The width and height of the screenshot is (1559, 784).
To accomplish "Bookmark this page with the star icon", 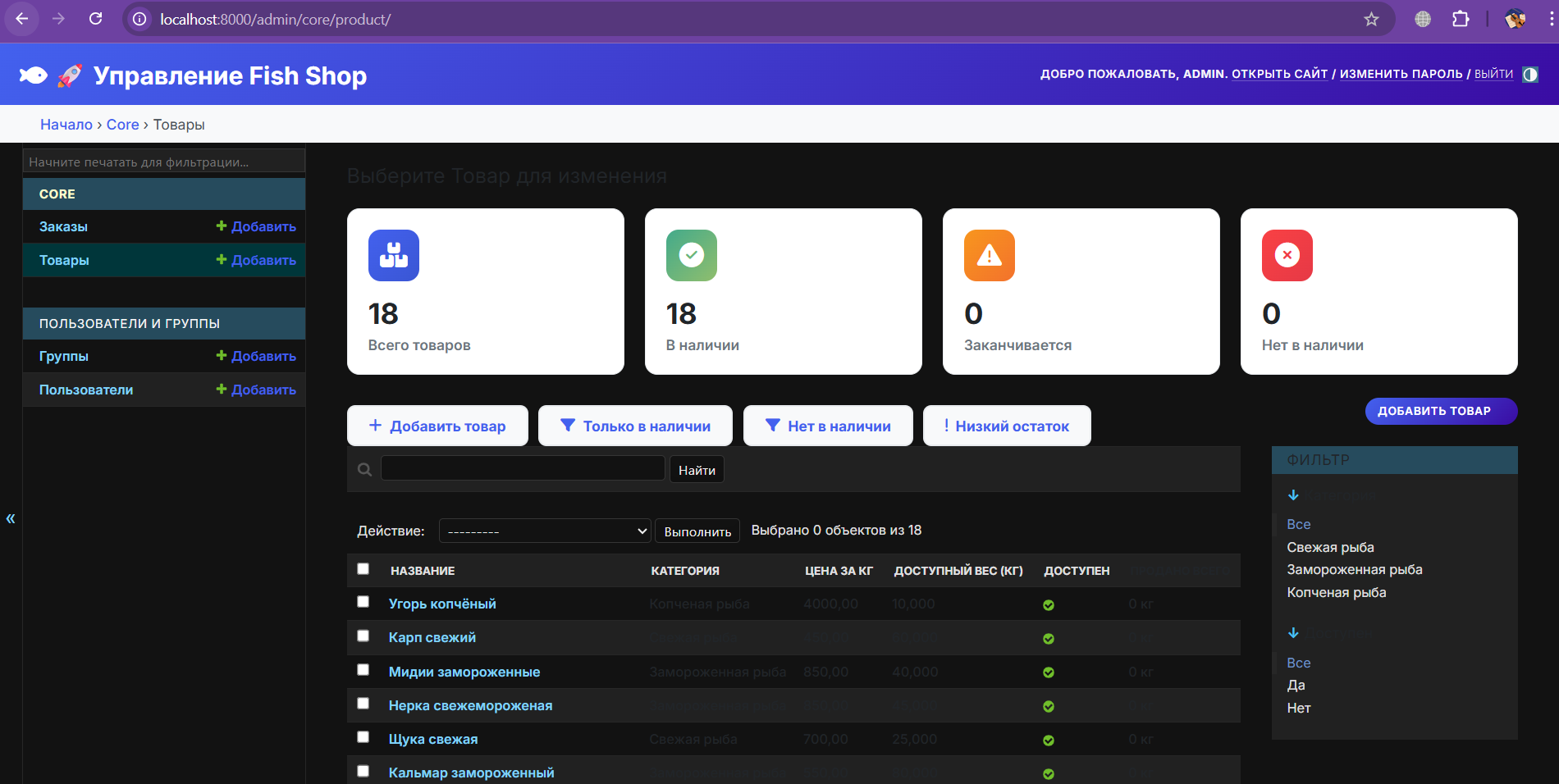I will (x=1371, y=19).
